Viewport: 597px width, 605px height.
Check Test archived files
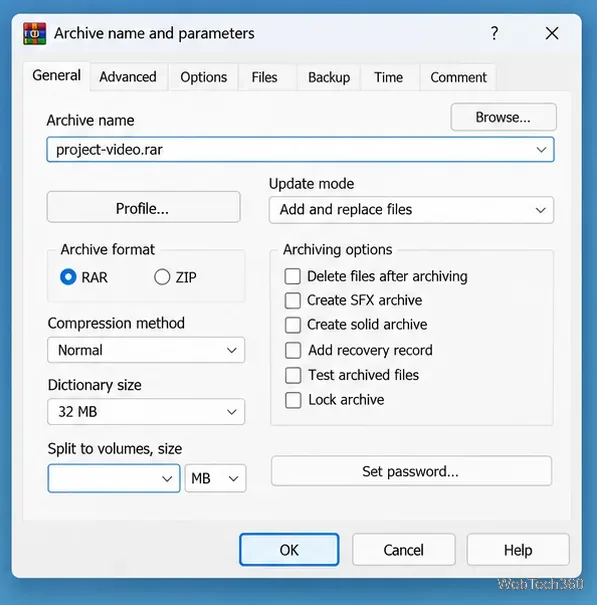293,375
